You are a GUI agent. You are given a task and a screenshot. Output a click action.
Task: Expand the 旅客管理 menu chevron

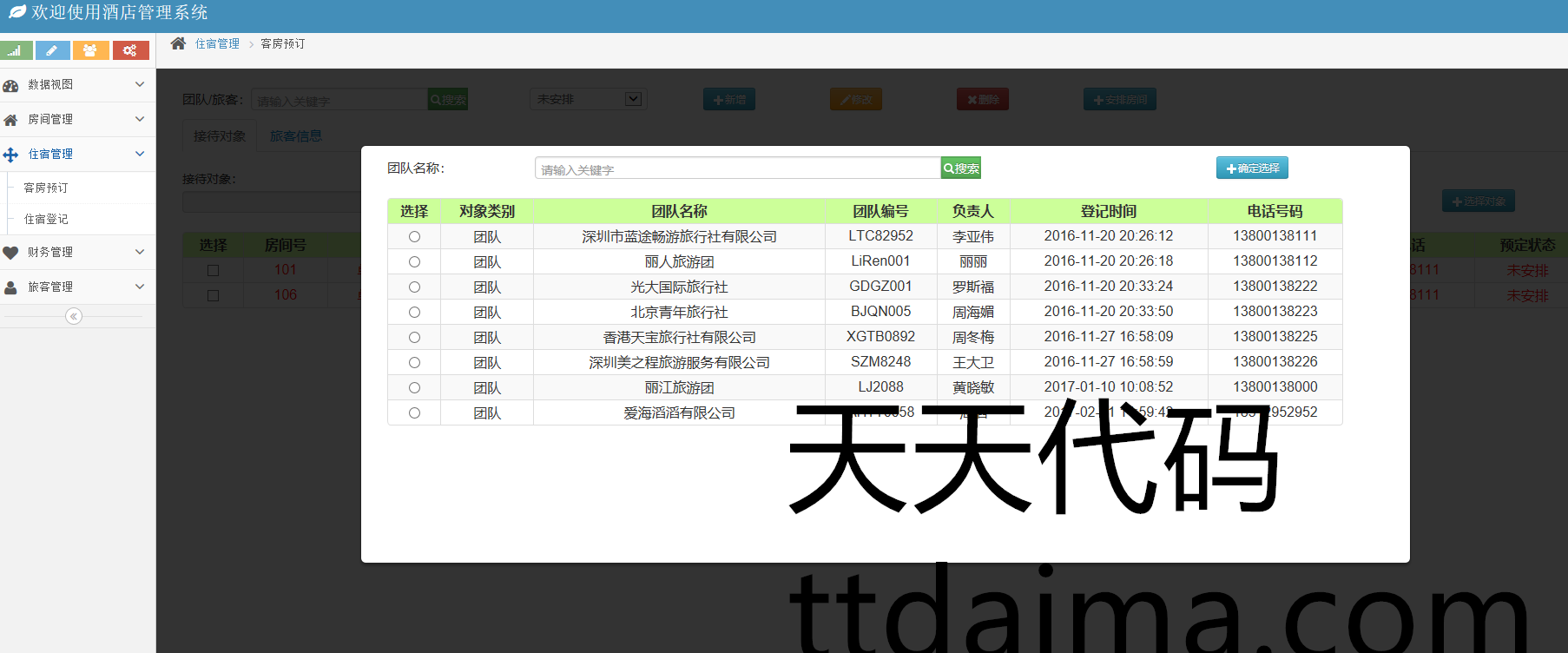[x=140, y=287]
